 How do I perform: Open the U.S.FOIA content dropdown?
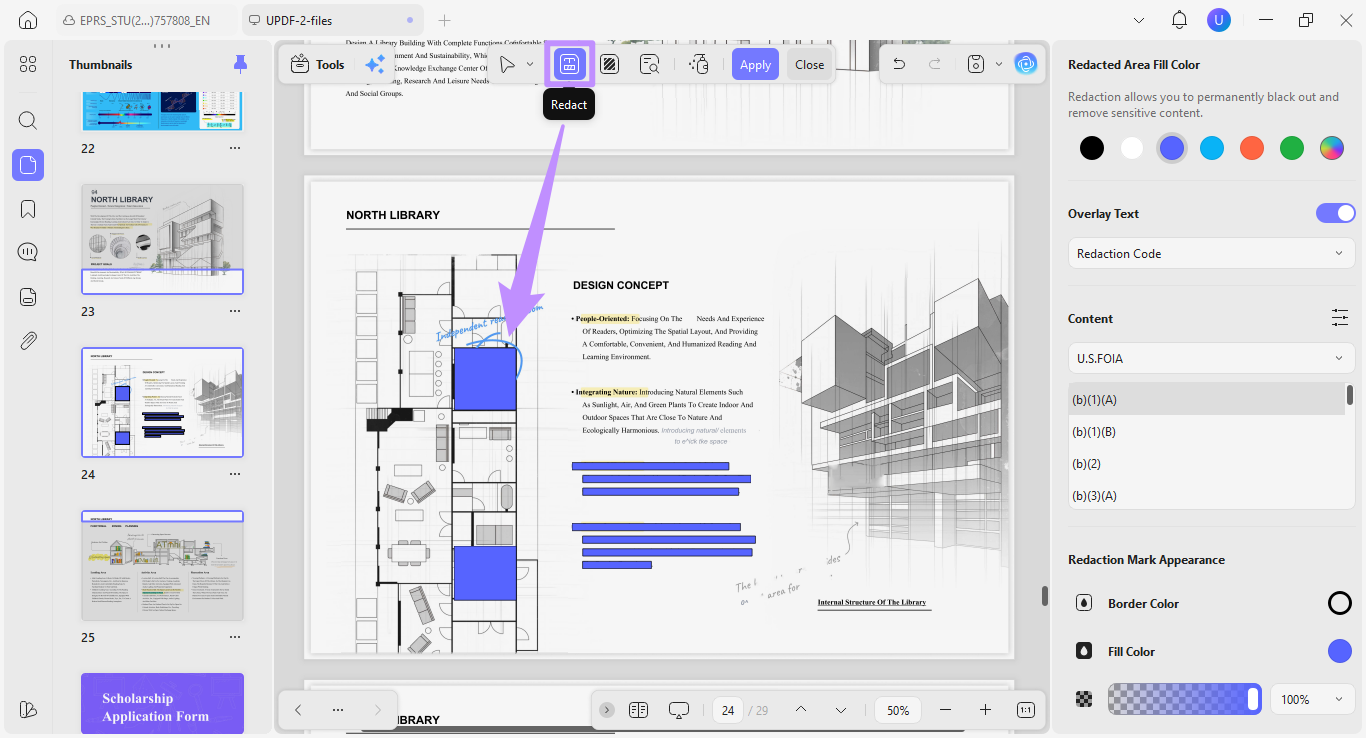[x=1211, y=358]
